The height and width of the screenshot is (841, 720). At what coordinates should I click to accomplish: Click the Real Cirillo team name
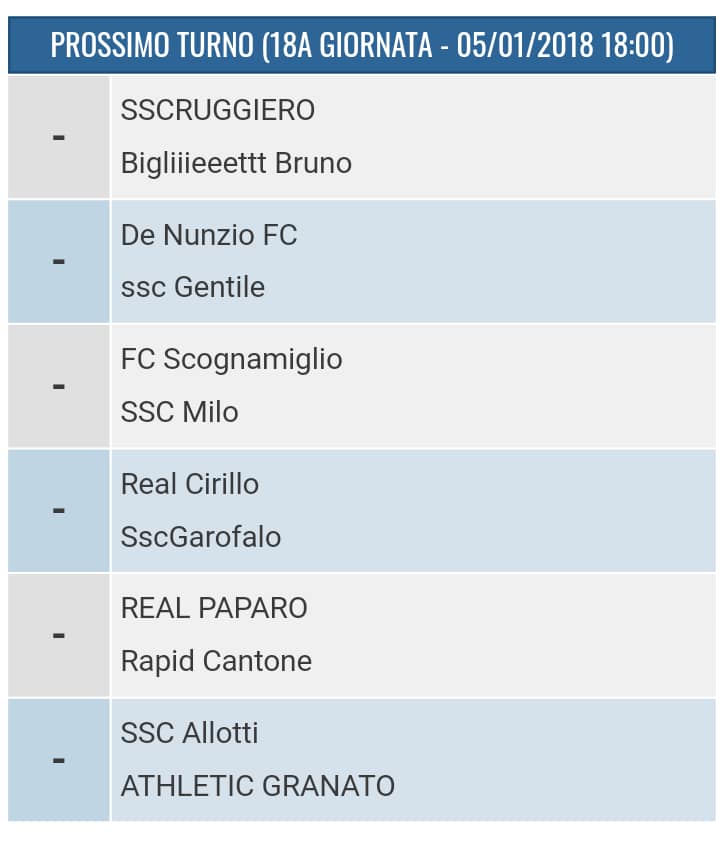point(190,484)
